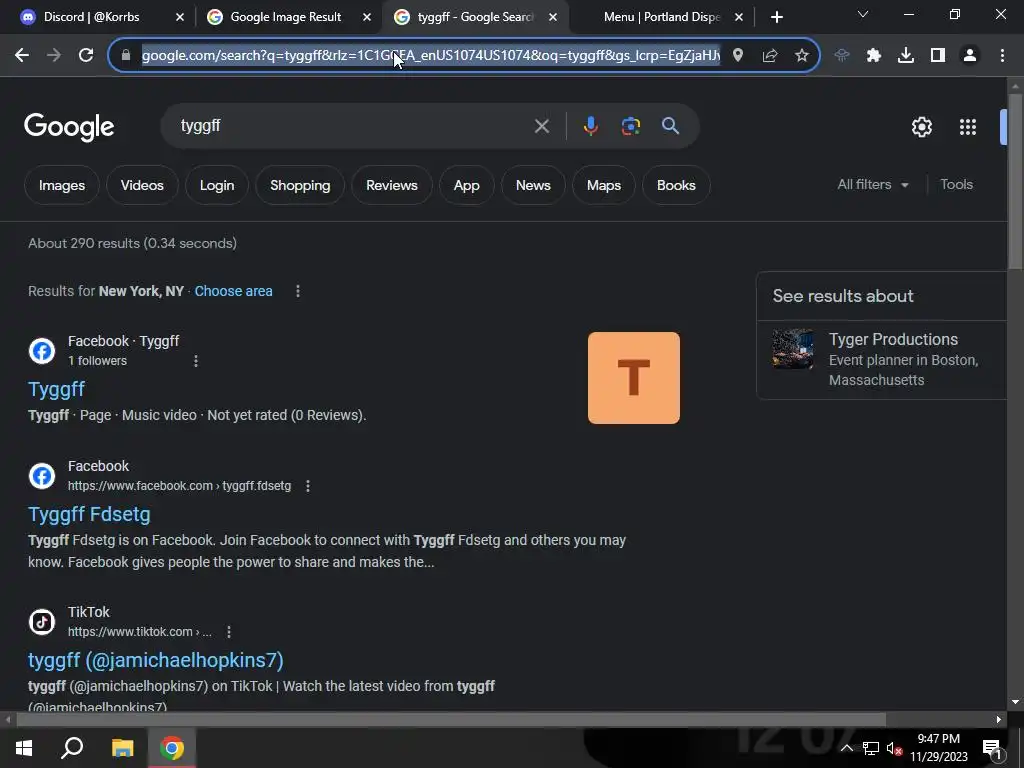
Task: Open more options for Tyggff Fdsetg result
Action: click(x=308, y=486)
